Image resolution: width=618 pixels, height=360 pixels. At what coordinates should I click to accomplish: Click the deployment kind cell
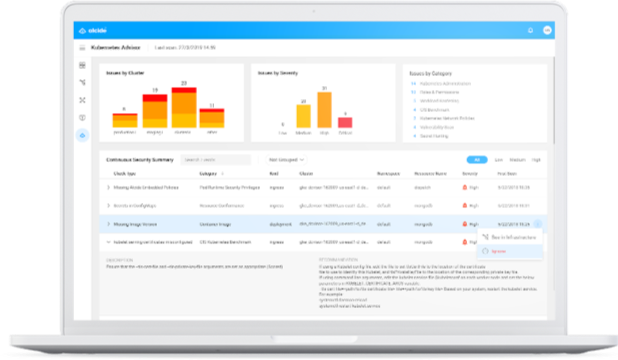click(281, 224)
